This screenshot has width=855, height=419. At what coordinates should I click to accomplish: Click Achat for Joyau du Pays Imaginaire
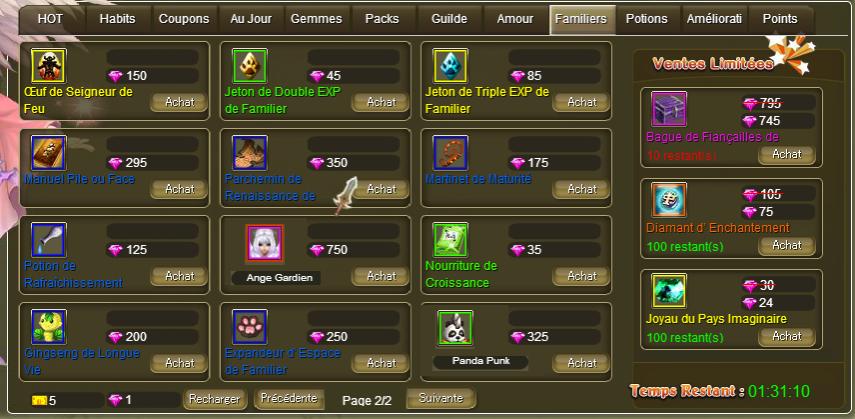click(787, 336)
